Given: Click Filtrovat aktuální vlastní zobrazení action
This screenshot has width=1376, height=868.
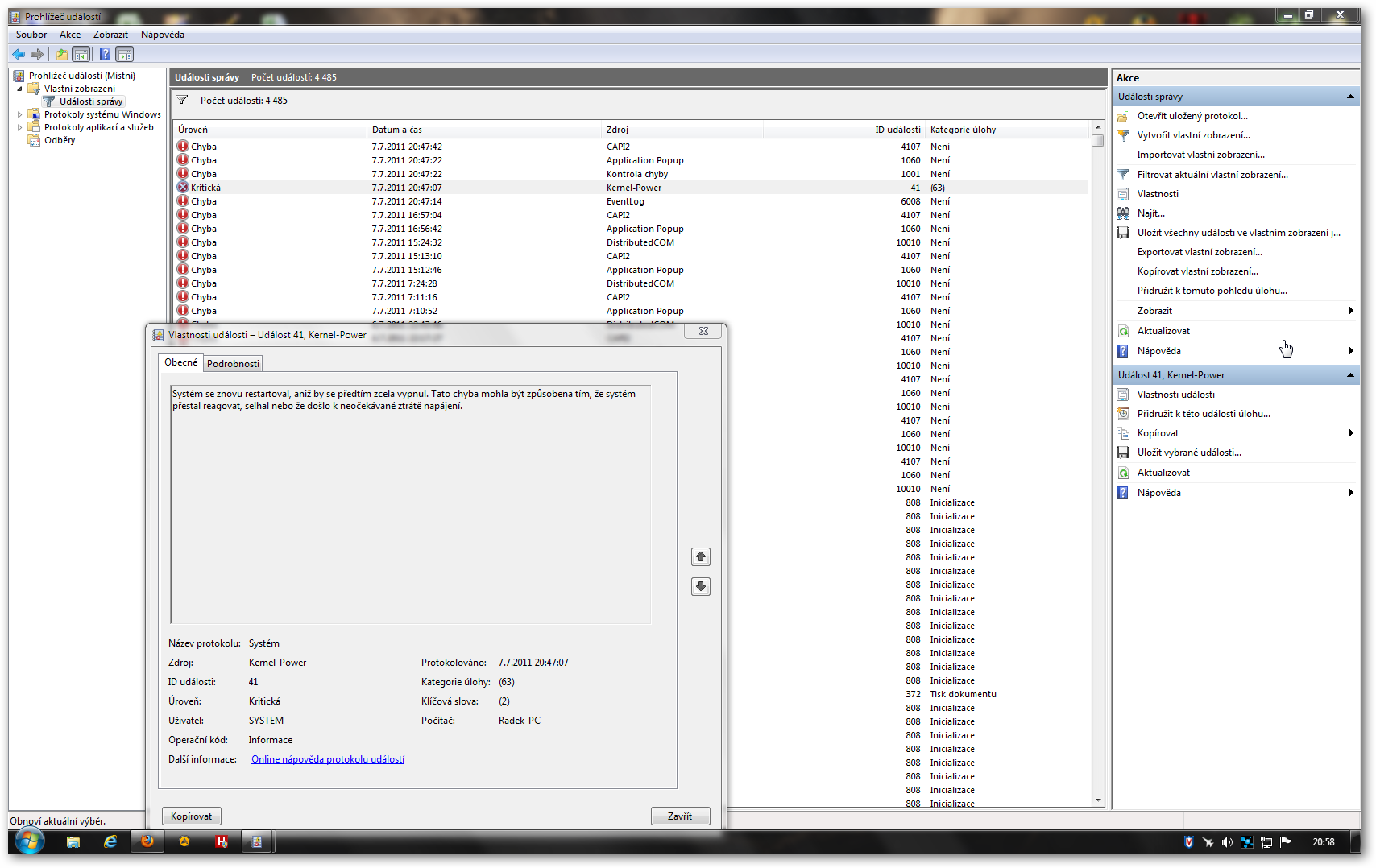Looking at the screenshot, I should point(1212,175).
